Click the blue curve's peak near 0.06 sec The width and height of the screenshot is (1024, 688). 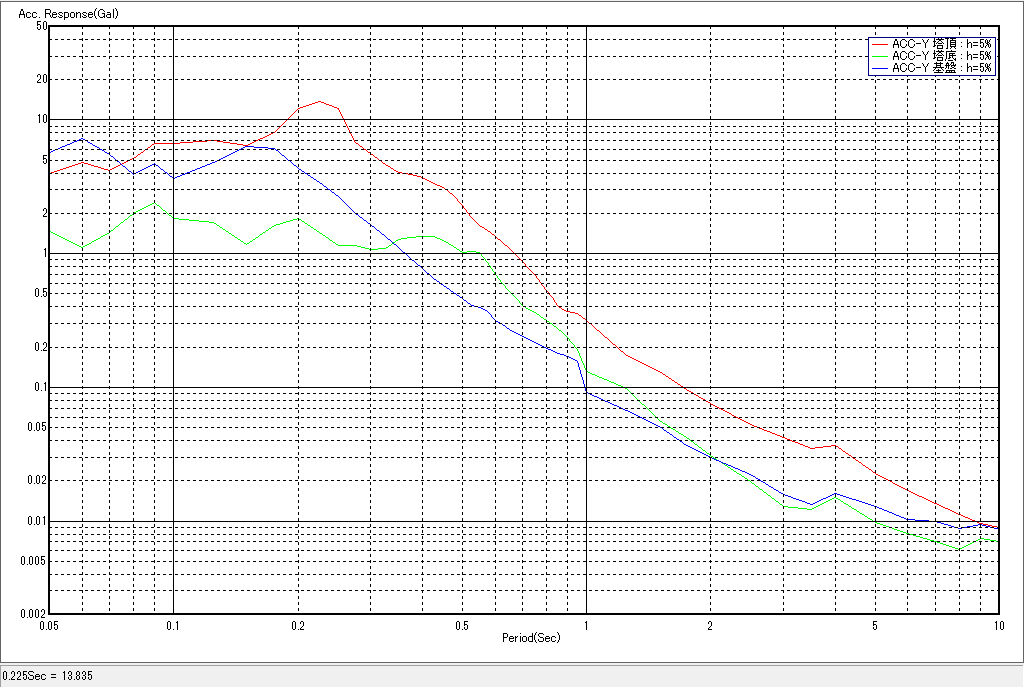(82, 139)
